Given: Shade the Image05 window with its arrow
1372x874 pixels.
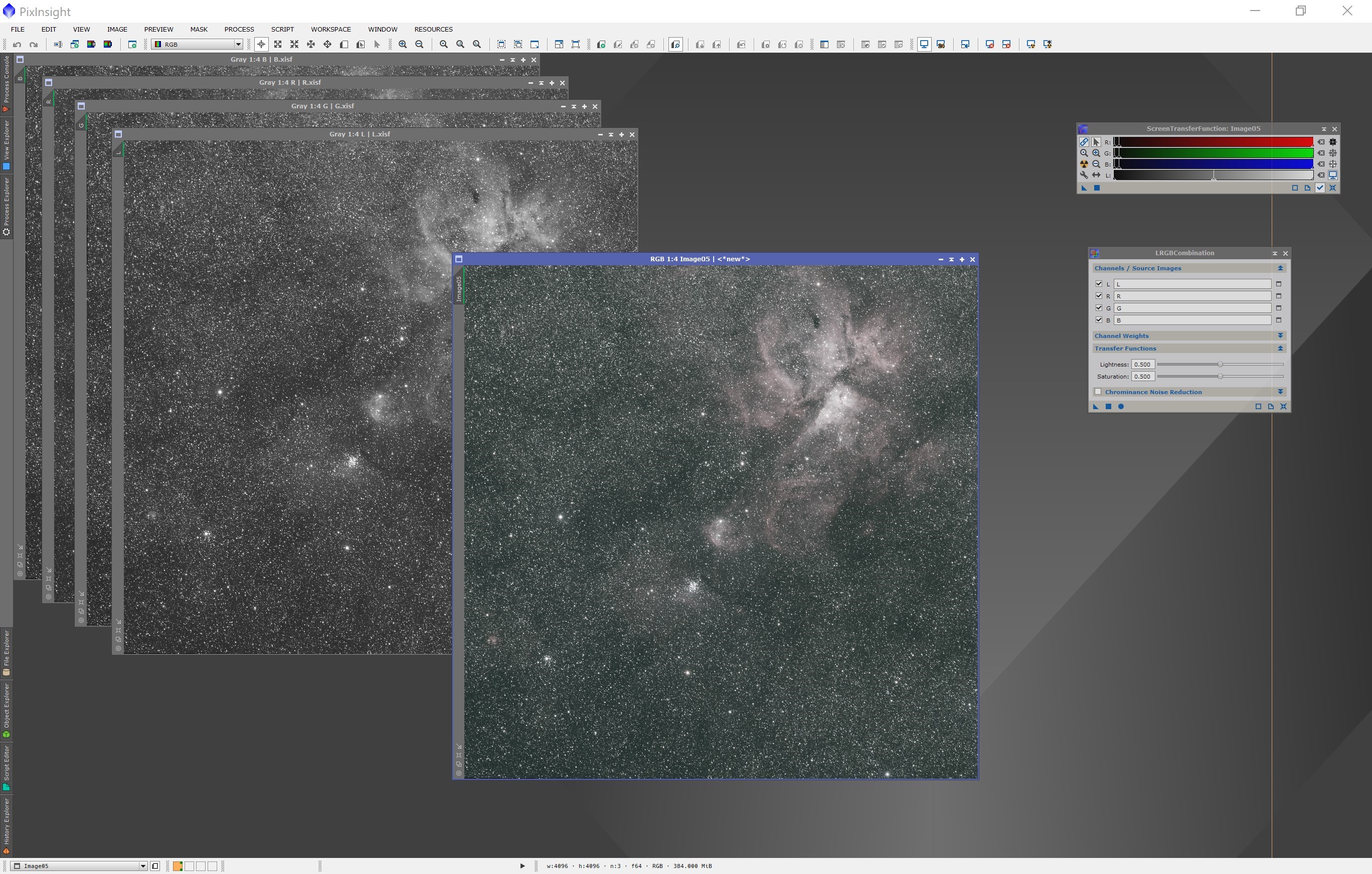Looking at the screenshot, I should tap(951, 259).
